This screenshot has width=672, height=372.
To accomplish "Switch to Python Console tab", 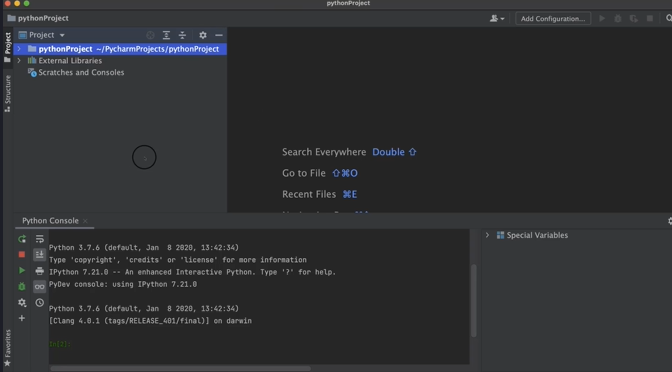I will (50, 221).
